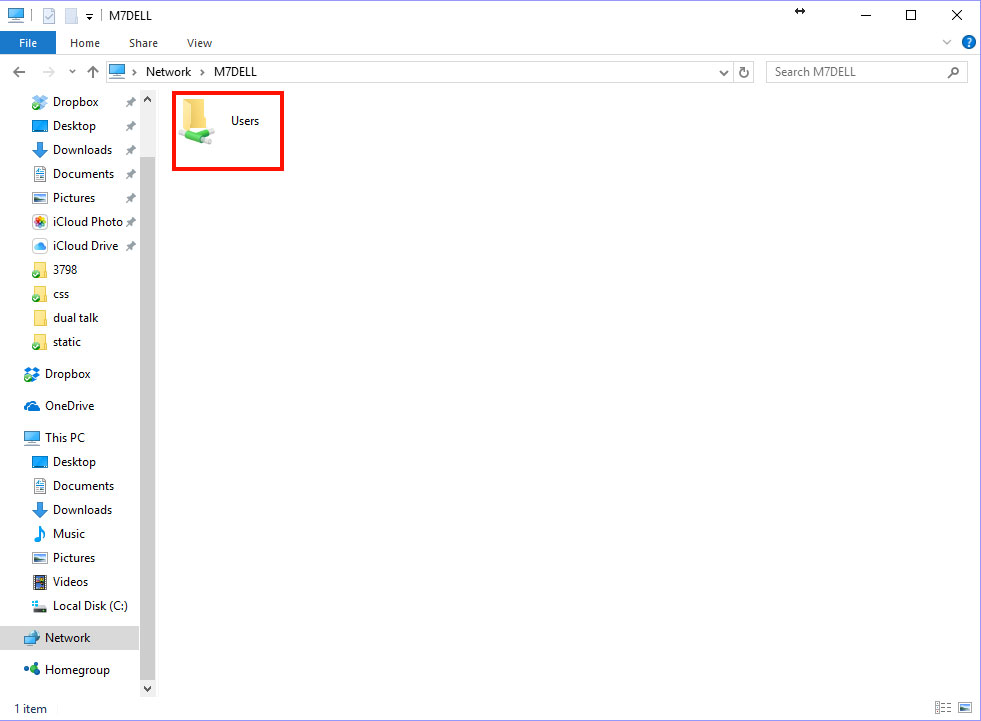Click the Dropbox icon in Quick access

(x=39, y=102)
